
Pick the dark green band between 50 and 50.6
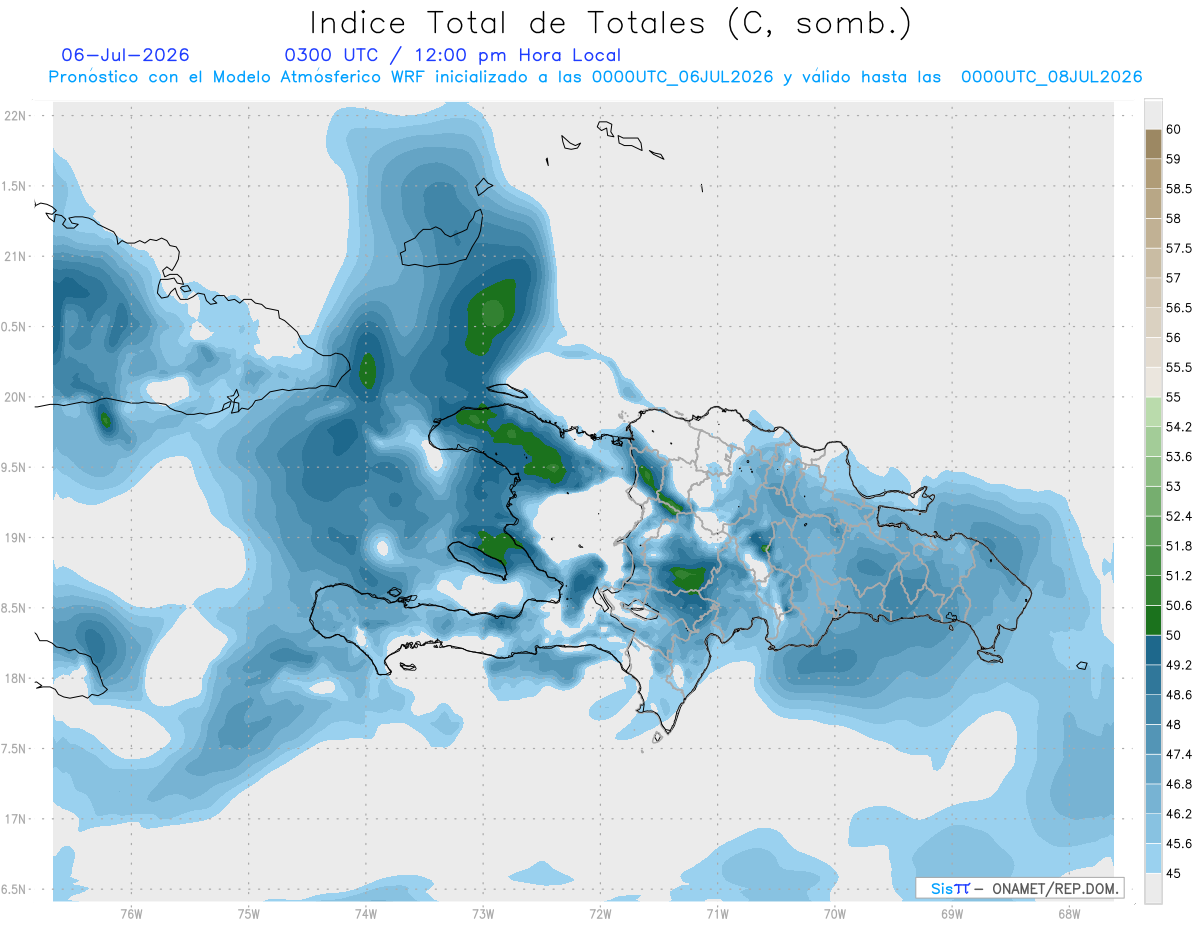[1153, 620]
